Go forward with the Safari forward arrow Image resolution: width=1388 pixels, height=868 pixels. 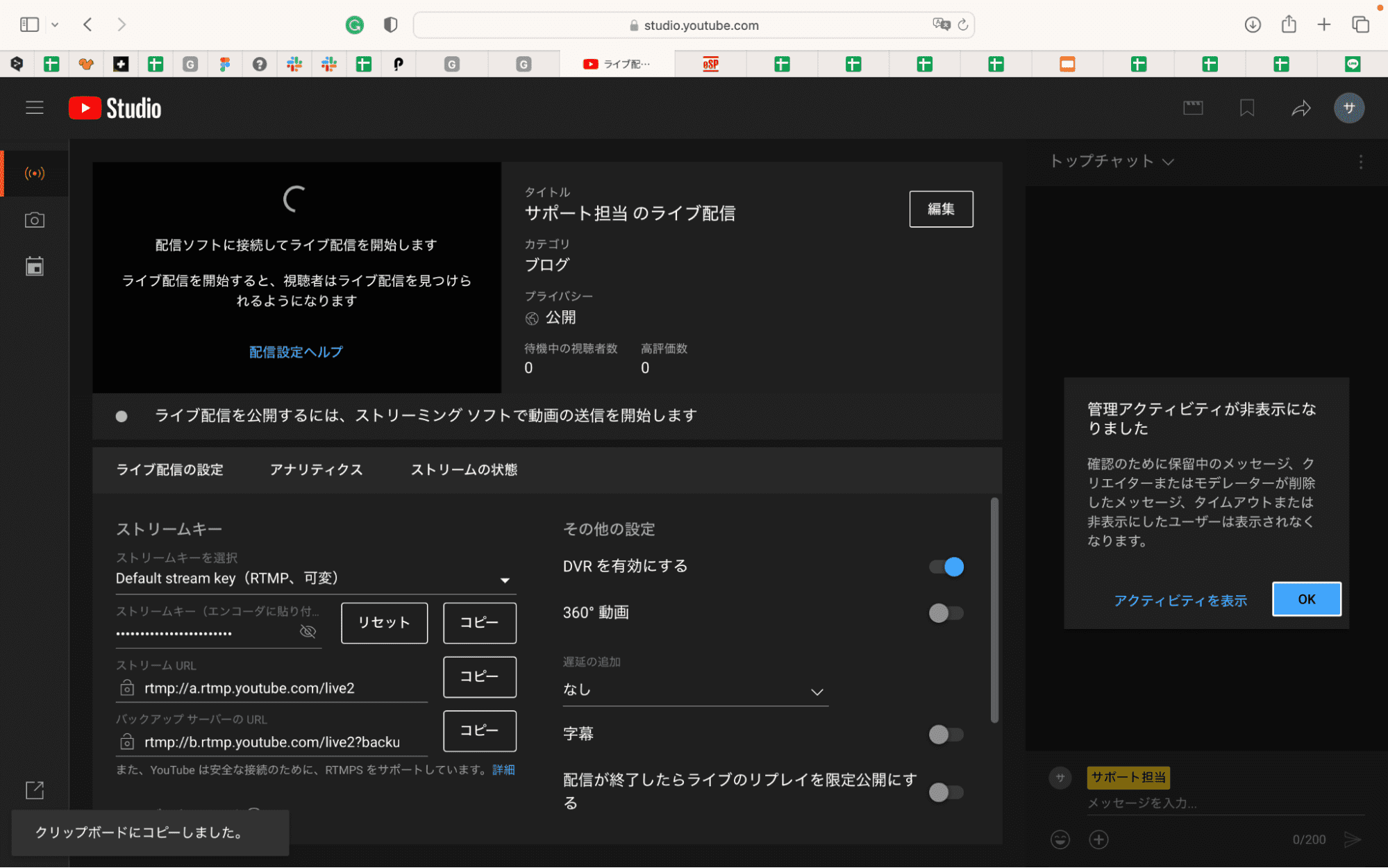122,25
